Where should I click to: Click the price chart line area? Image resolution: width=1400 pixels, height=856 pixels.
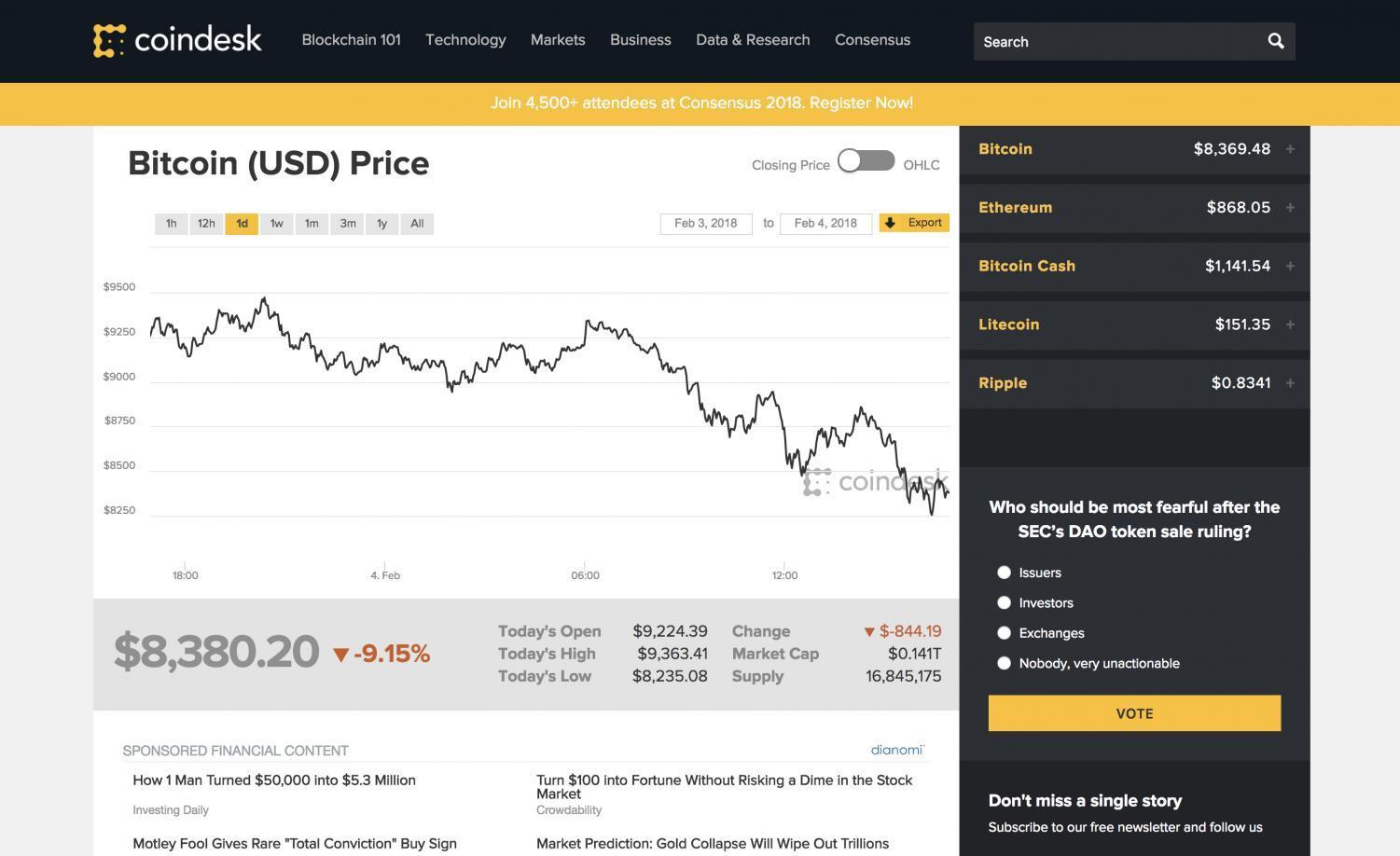[549, 406]
